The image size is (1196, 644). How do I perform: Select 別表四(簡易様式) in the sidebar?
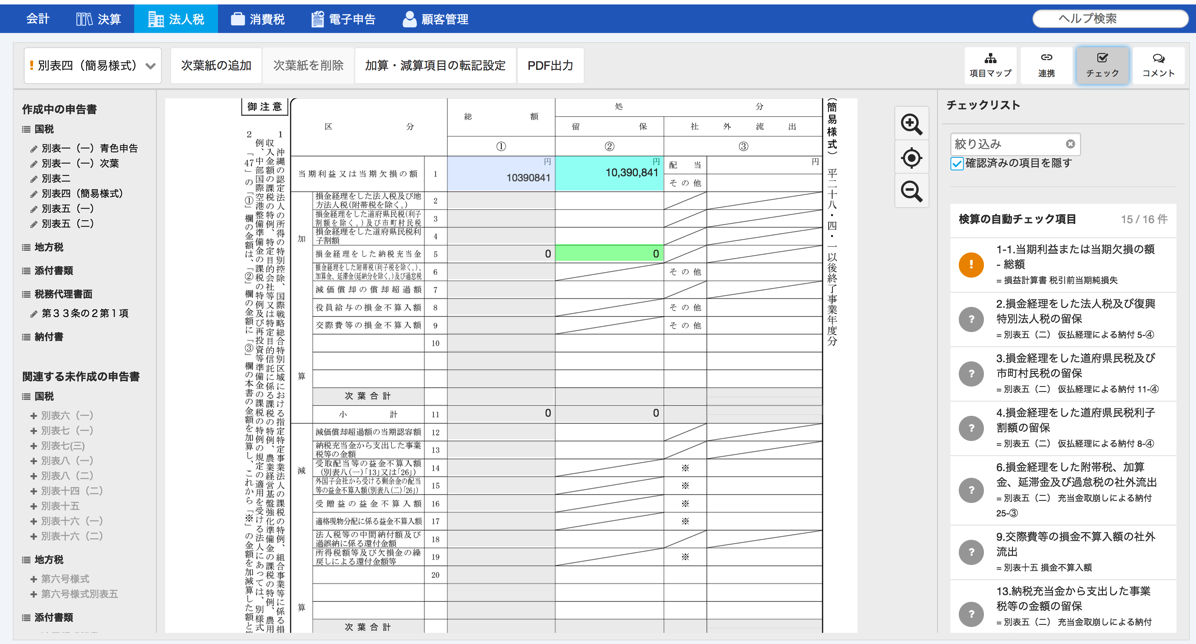pyautogui.click(x=82, y=194)
